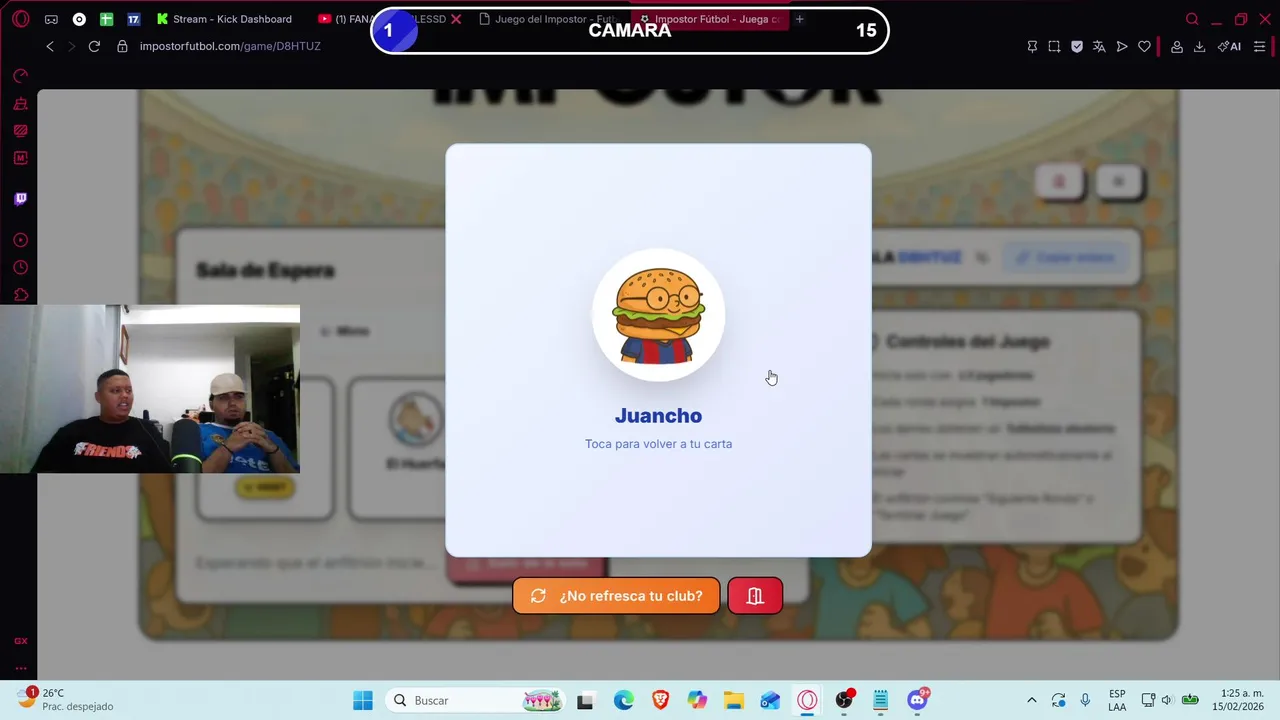Click the taskbar Buscar search box

(x=474, y=700)
